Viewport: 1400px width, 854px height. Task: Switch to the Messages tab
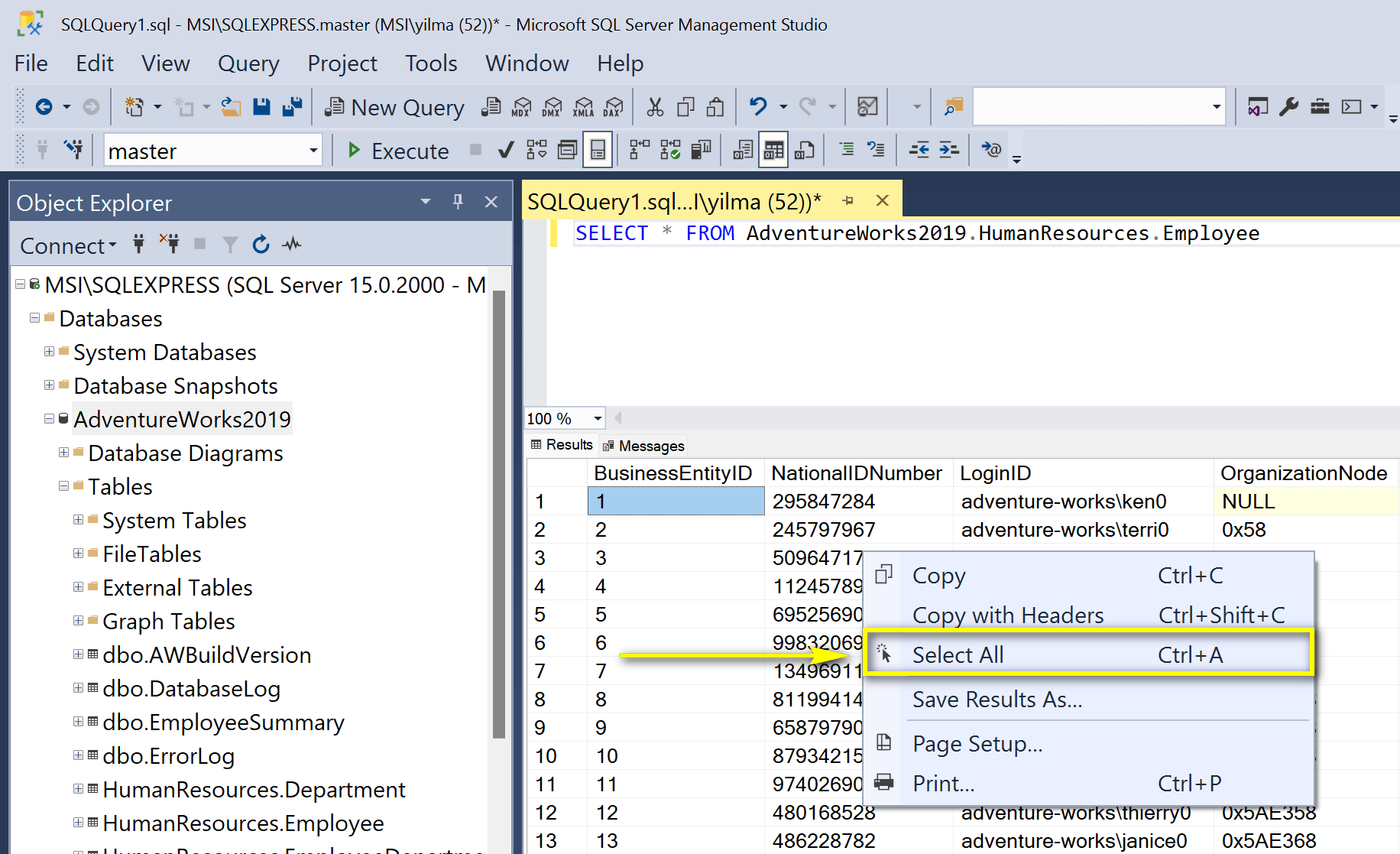(643, 446)
